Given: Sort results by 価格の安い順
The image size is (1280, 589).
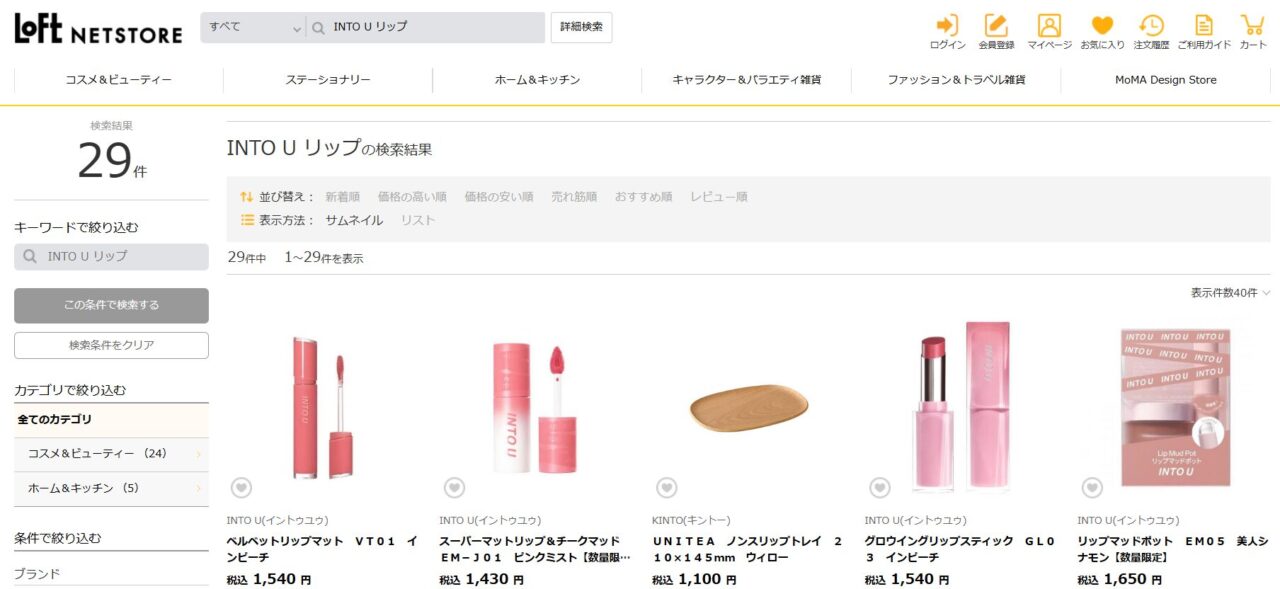Looking at the screenshot, I should 499,197.
